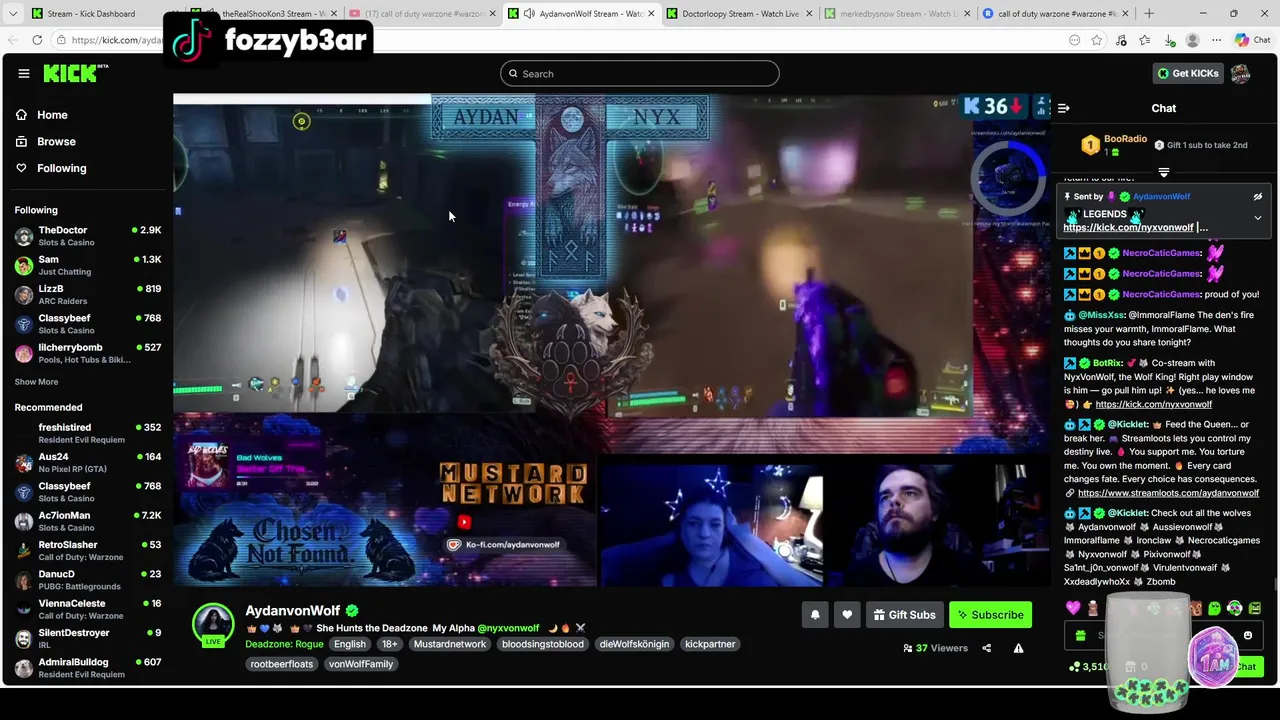This screenshot has width=1280, height=720.
Task: Open LizzB channel in Following
Action: click(88, 294)
